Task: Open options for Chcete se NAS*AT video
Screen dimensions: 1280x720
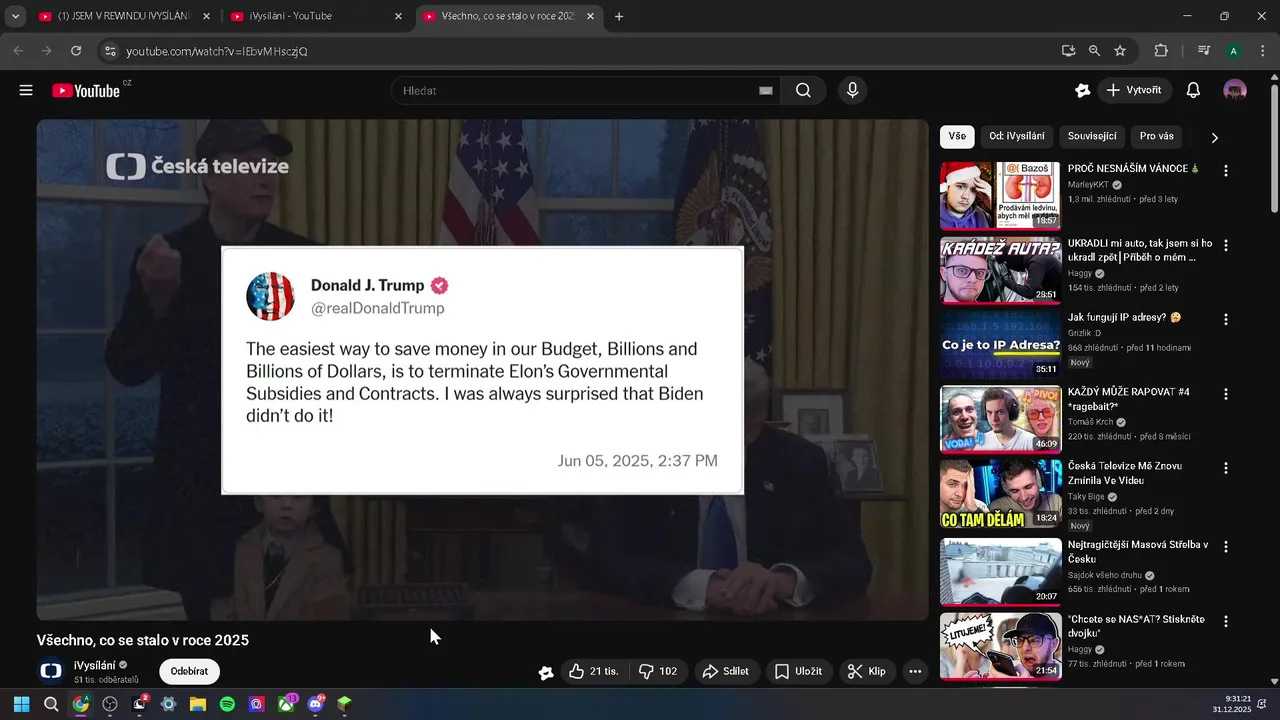Action: 1226,621
